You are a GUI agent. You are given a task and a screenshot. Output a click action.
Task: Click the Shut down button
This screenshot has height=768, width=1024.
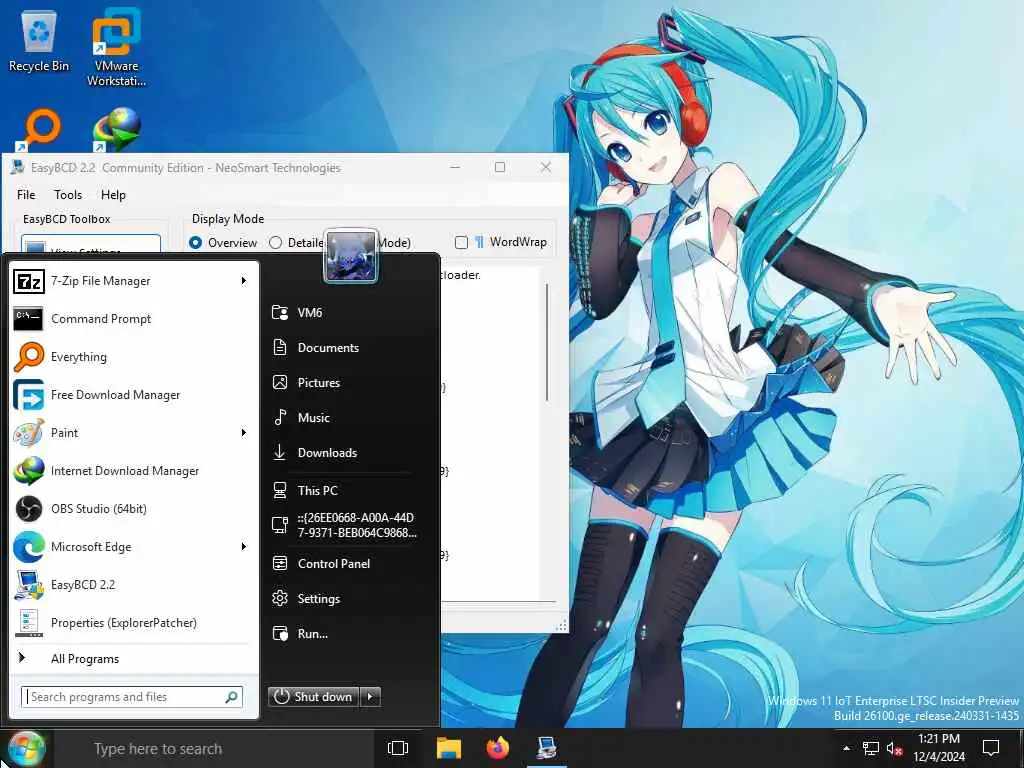tap(314, 697)
